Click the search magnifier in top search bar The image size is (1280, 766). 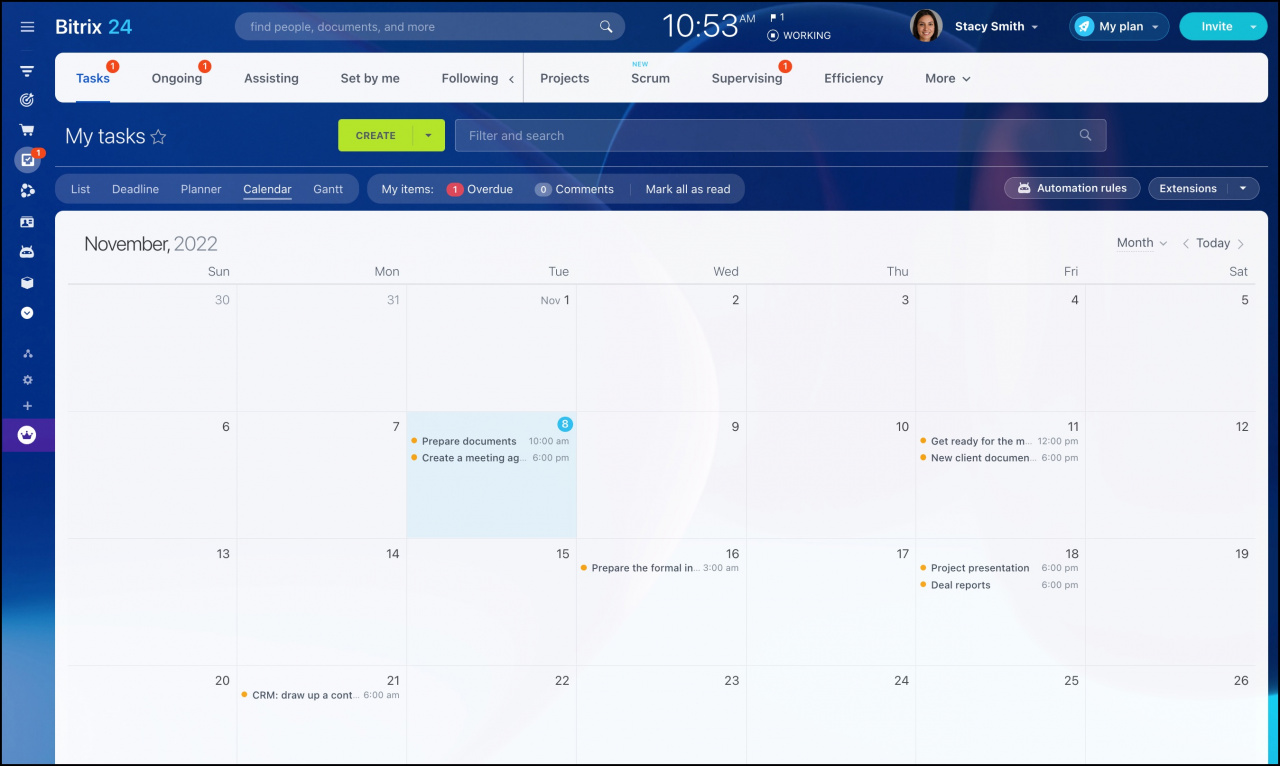tap(606, 27)
